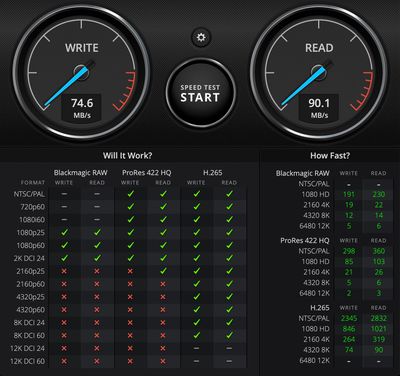Click Blackmagic RAW 1080 HD write value 191
The height and width of the screenshot is (376, 400).
click(x=349, y=194)
